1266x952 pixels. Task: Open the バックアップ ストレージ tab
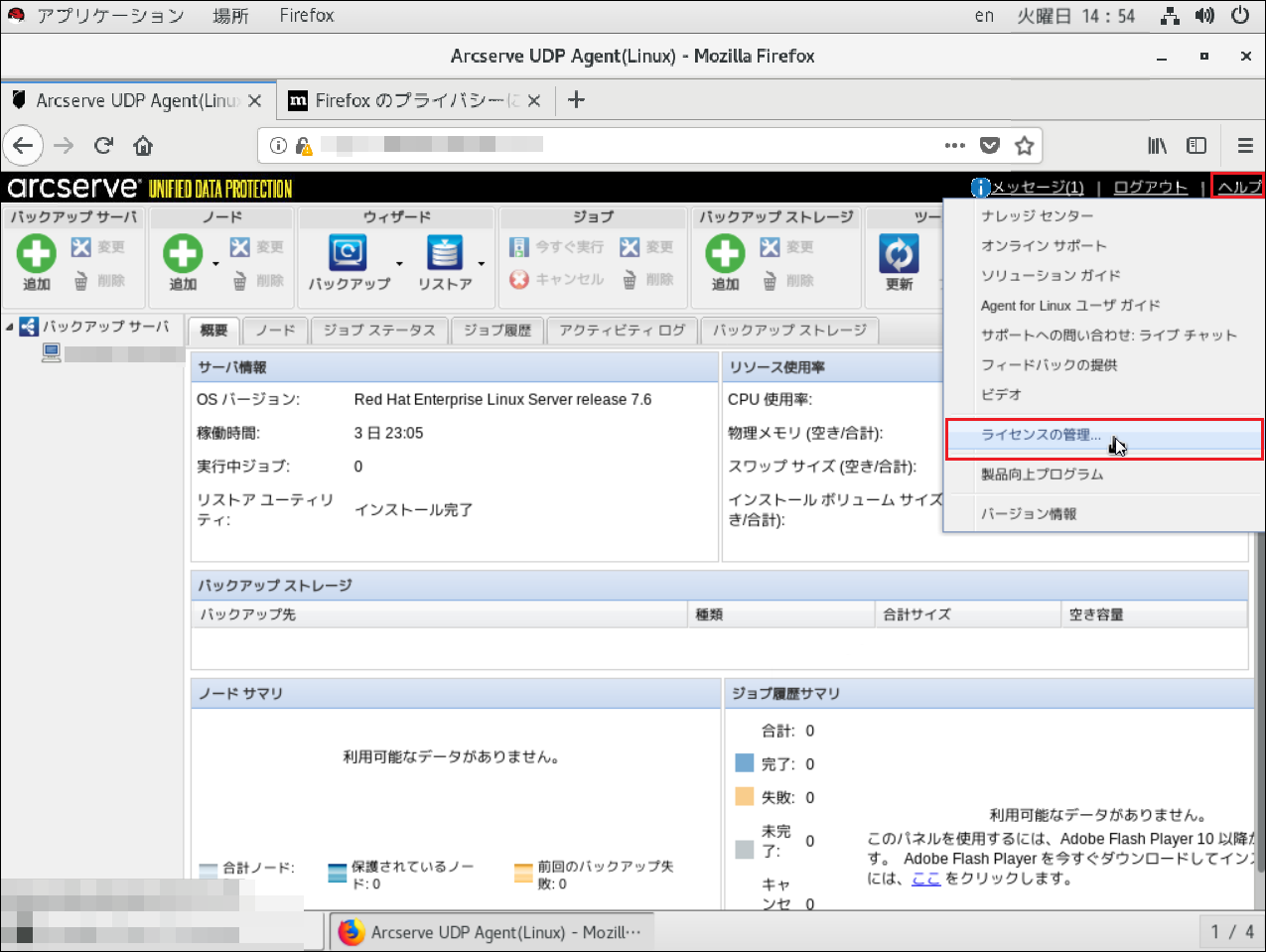(x=790, y=331)
